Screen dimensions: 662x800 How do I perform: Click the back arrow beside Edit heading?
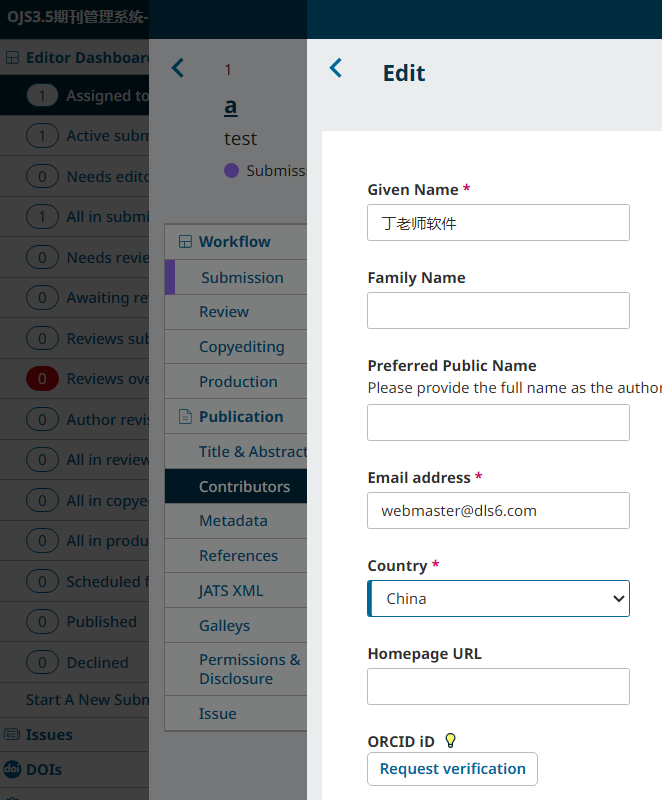point(336,68)
